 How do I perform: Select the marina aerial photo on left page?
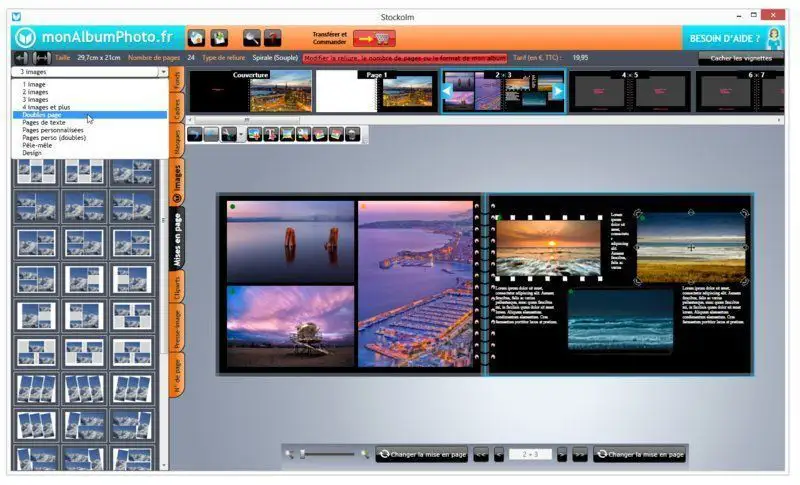tap(415, 284)
